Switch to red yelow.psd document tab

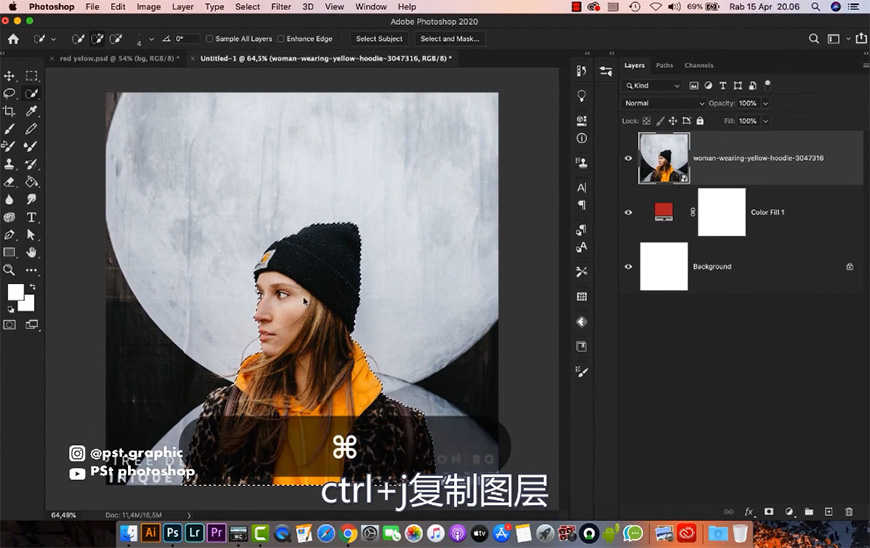[x=119, y=58]
